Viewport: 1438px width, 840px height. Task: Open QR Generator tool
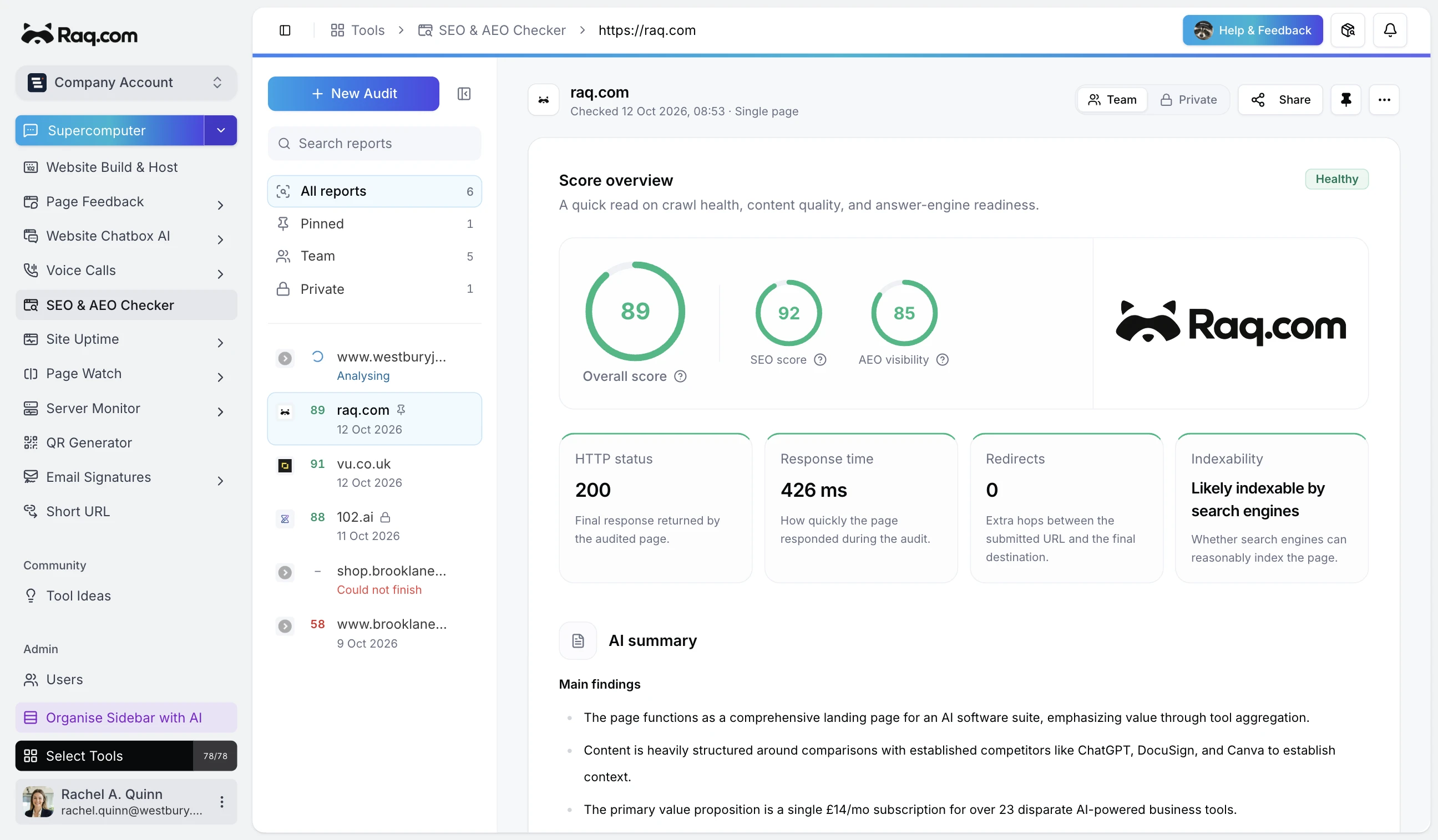pos(126,442)
